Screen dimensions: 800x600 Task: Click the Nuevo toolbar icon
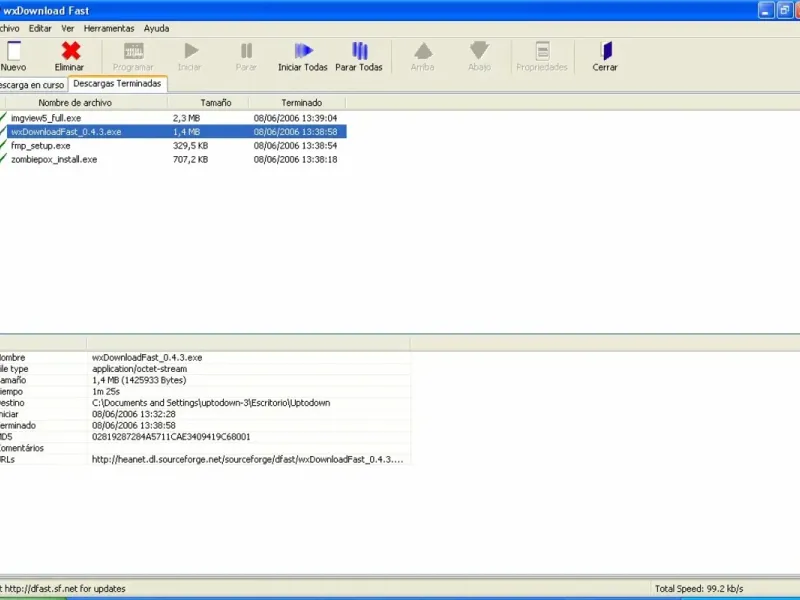14,51
